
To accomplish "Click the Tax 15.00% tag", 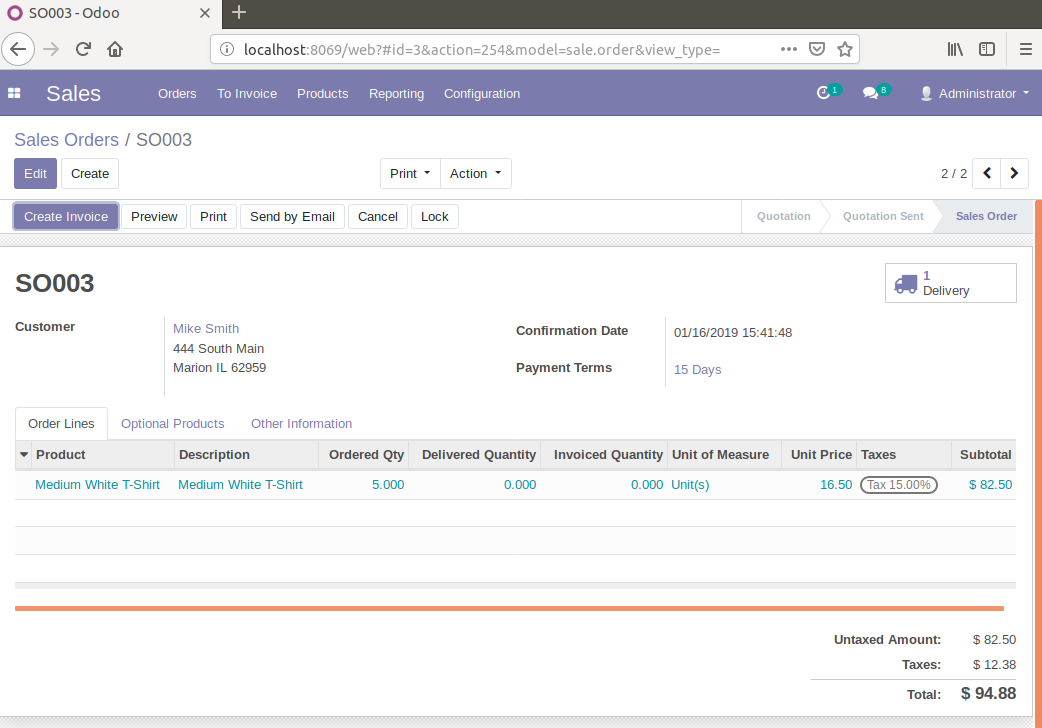I will [x=898, y=485].
